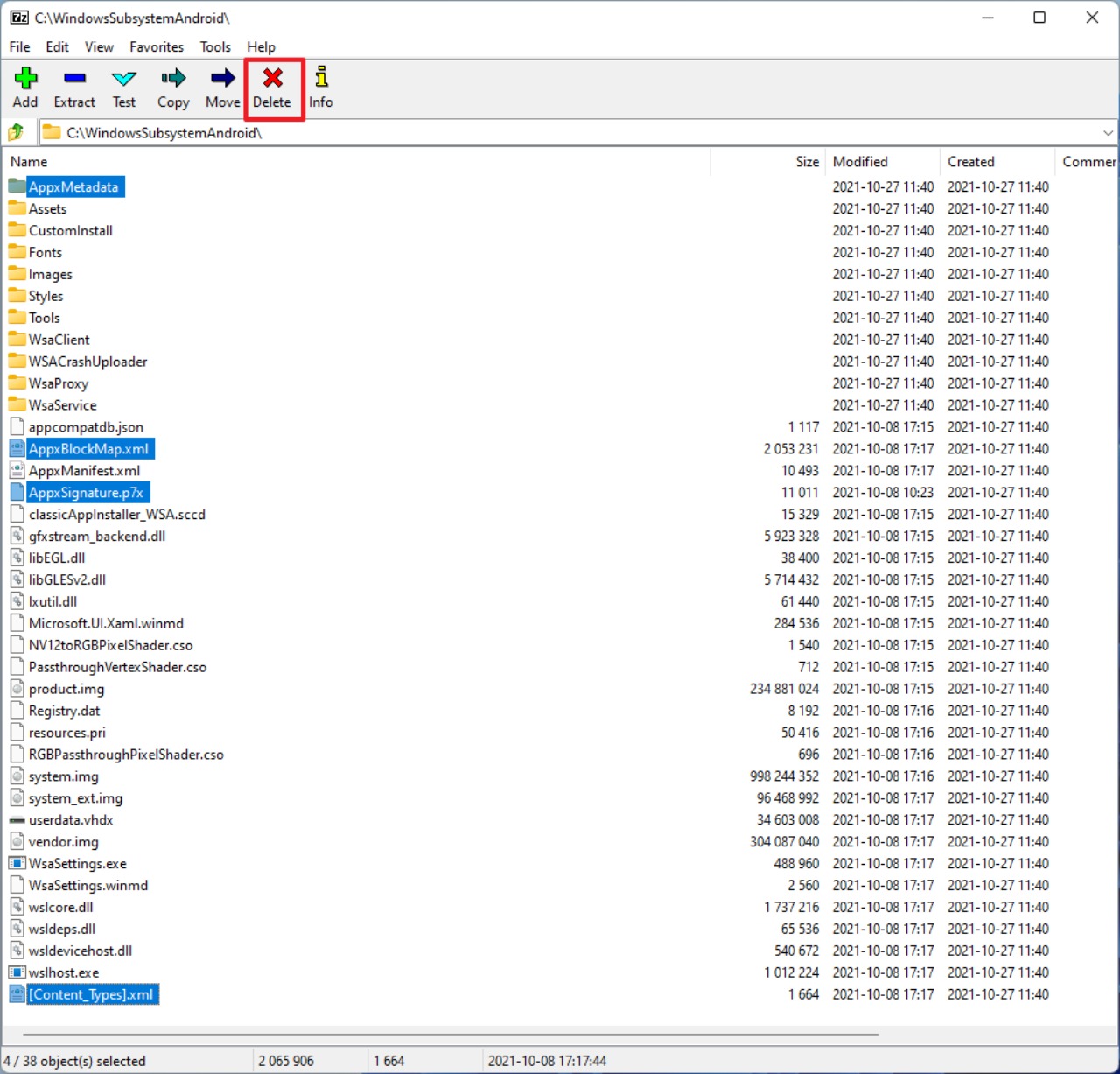Click the [Content_Types].xml file icon
The width and height of the screenshot is (1120, 1074).
[x=17, y=994]
